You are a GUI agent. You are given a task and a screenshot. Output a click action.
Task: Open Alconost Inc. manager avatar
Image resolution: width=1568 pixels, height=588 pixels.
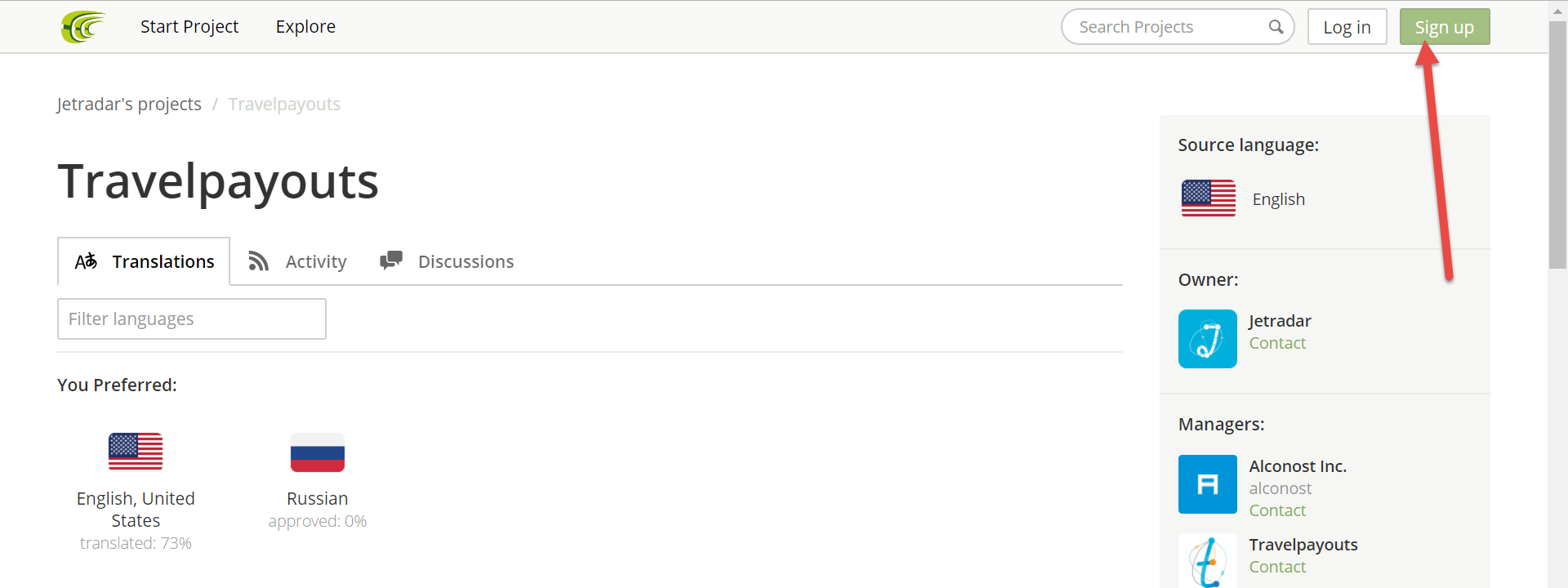click(1208, 484)
